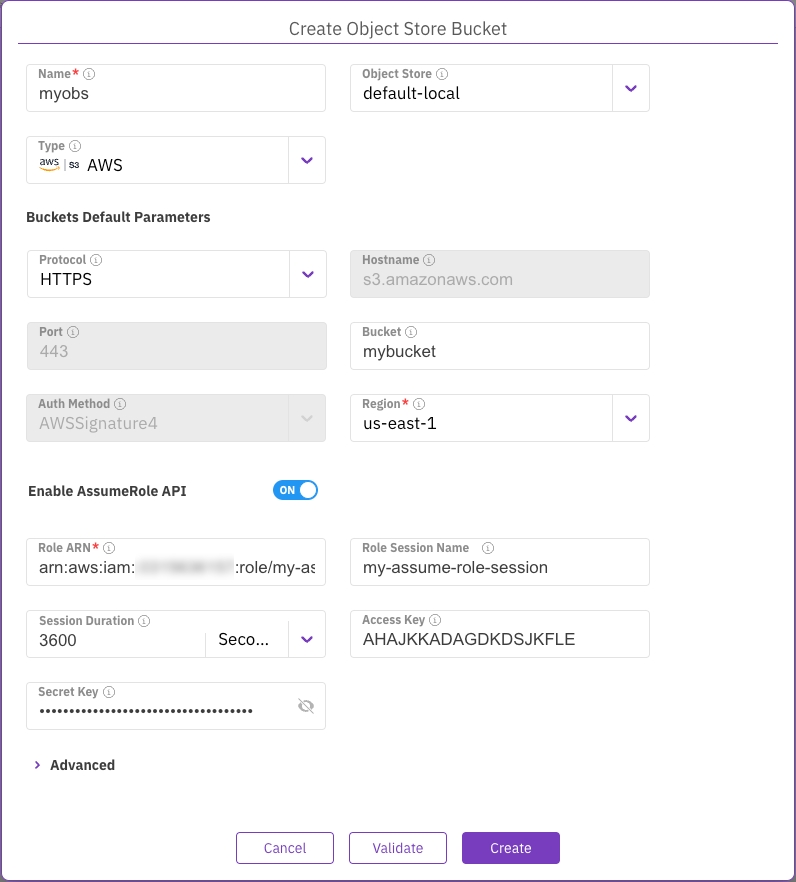Open the Protocol dropdown showing HTTPS
Screen dimensions: 796x882
[307, 274]
